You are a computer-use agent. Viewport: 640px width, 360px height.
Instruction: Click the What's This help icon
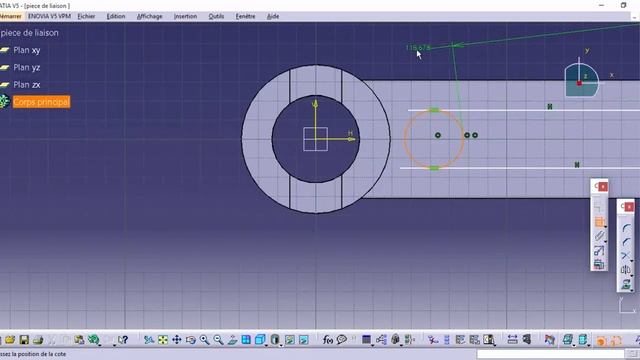click(x=123, y=340)
